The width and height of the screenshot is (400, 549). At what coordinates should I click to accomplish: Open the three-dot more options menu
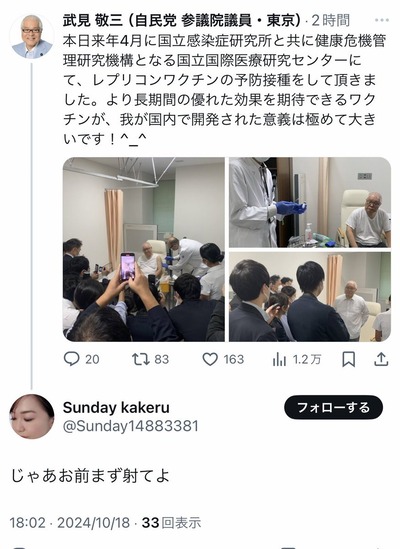pos(382,20)
